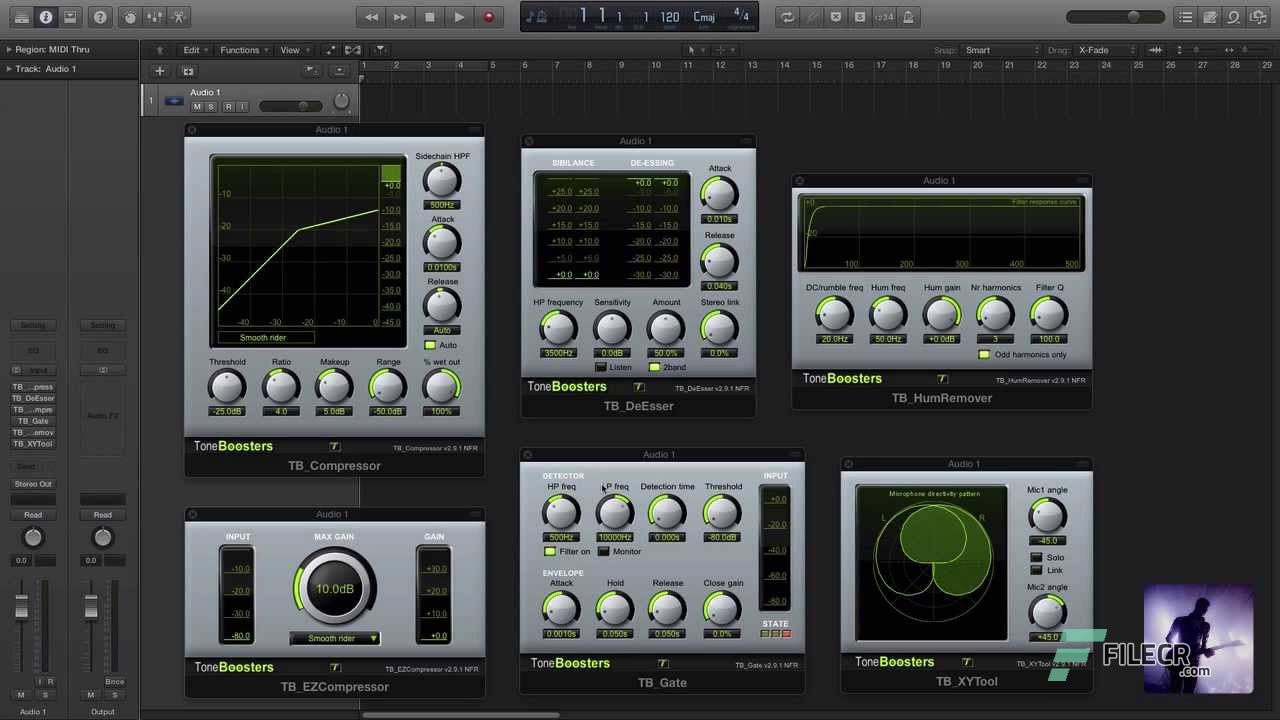Show the Smart Controls pane
This screenshot has height=720, width=1280.
(x=130, y=17)
